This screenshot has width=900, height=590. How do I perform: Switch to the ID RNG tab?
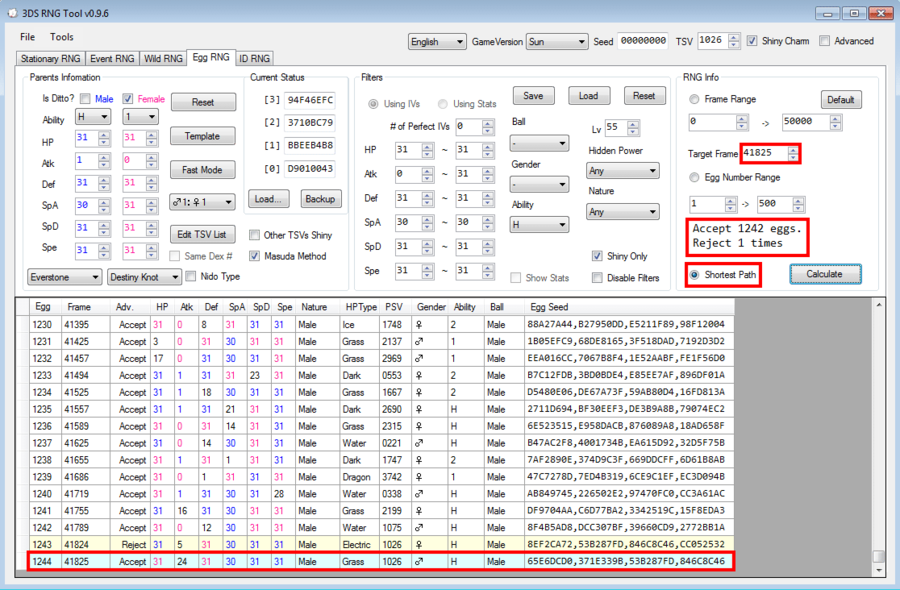254,59
